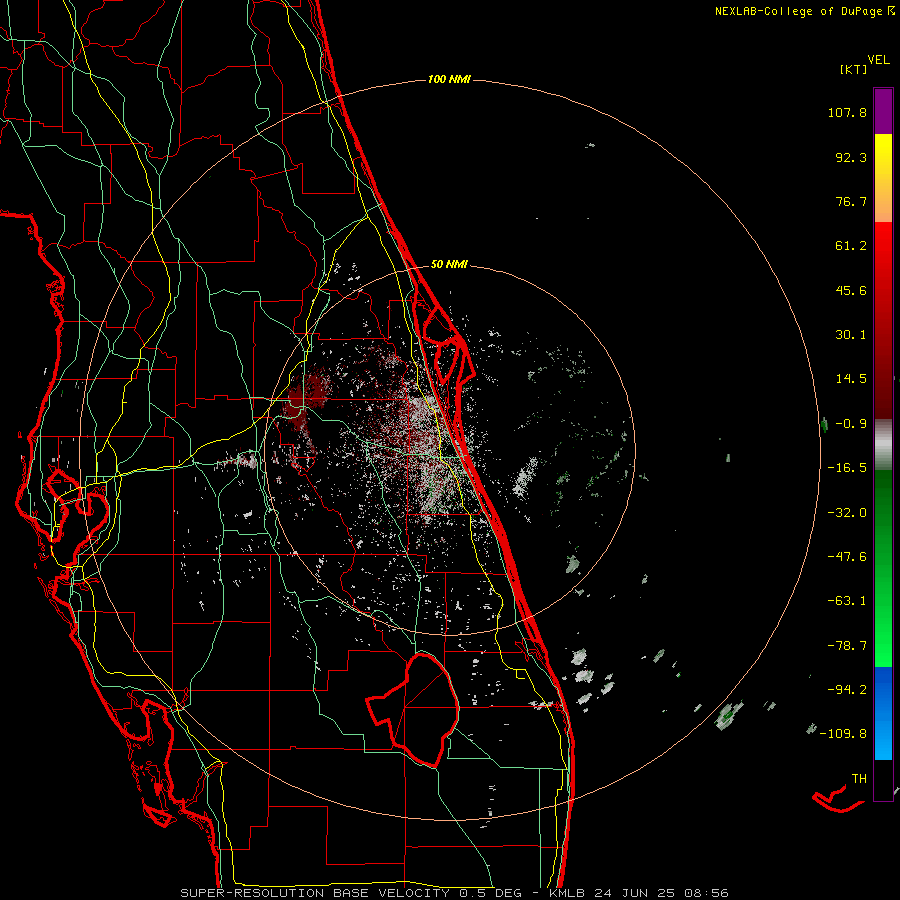Click the 107.8 velocity scale value
The height and width of the screenshot is (900, 900).
click(x=847, y=112)
